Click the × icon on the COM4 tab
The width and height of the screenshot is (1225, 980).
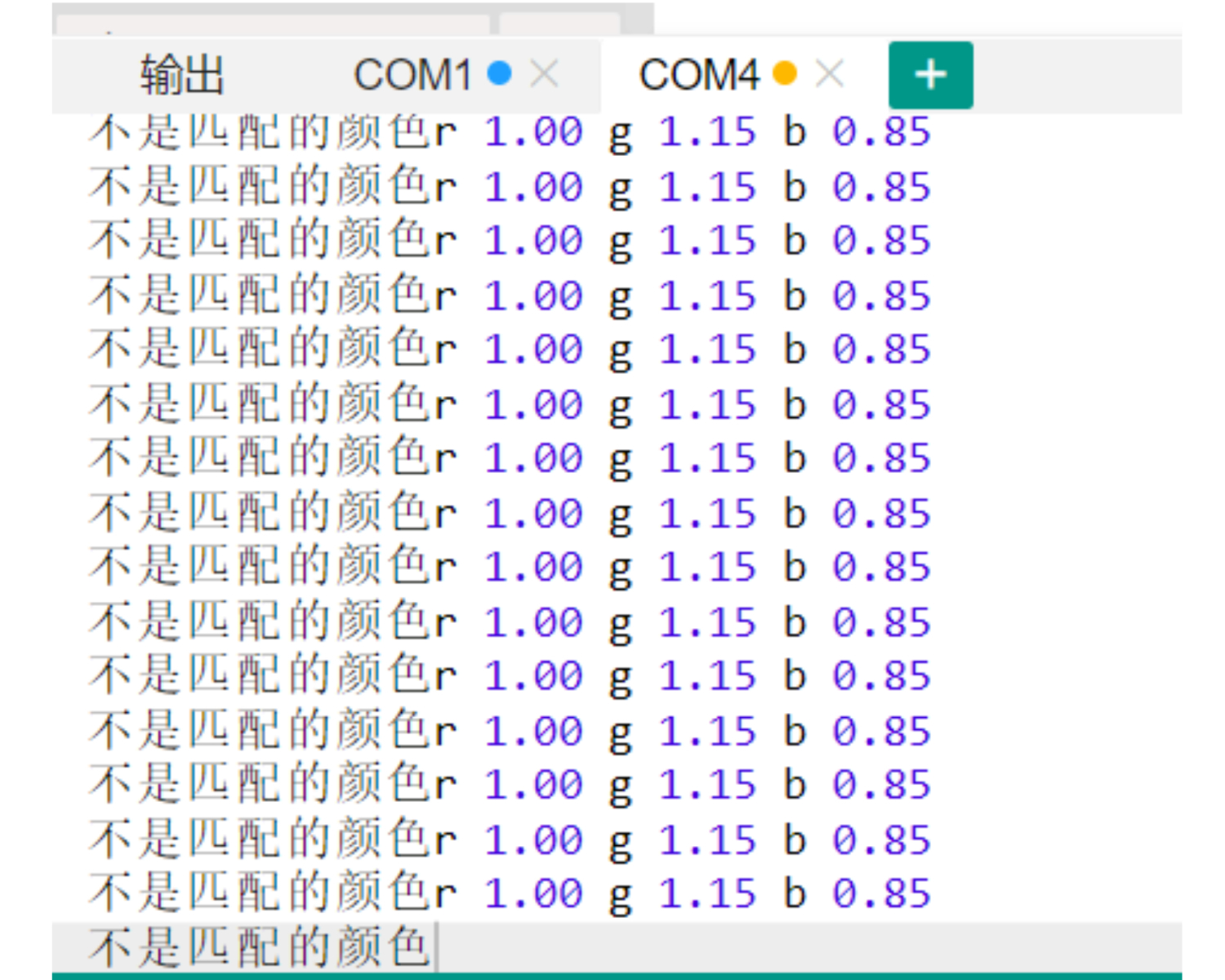pos(830,73)
